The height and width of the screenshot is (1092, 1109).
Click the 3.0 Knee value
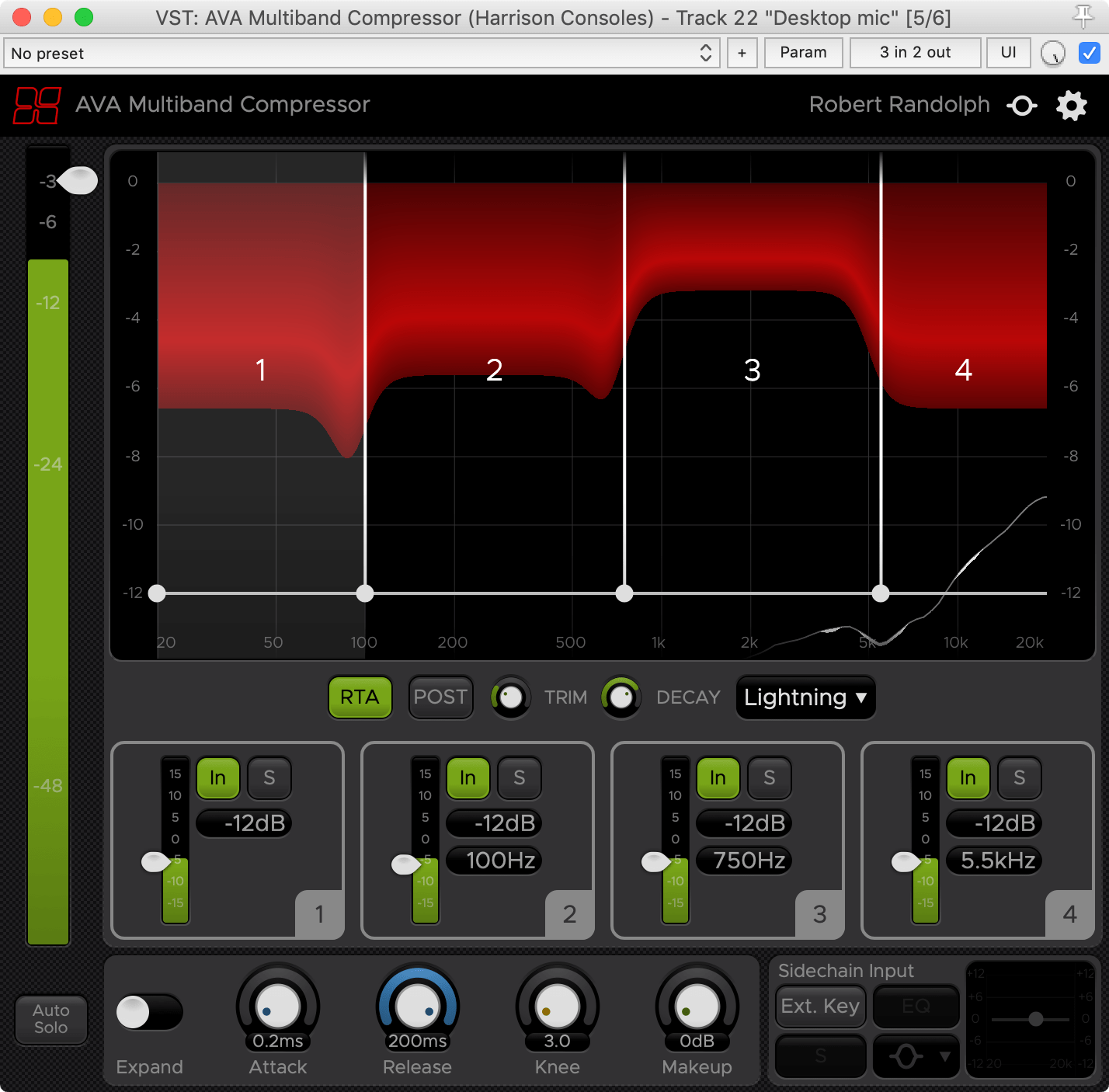tap(558, 1041)
